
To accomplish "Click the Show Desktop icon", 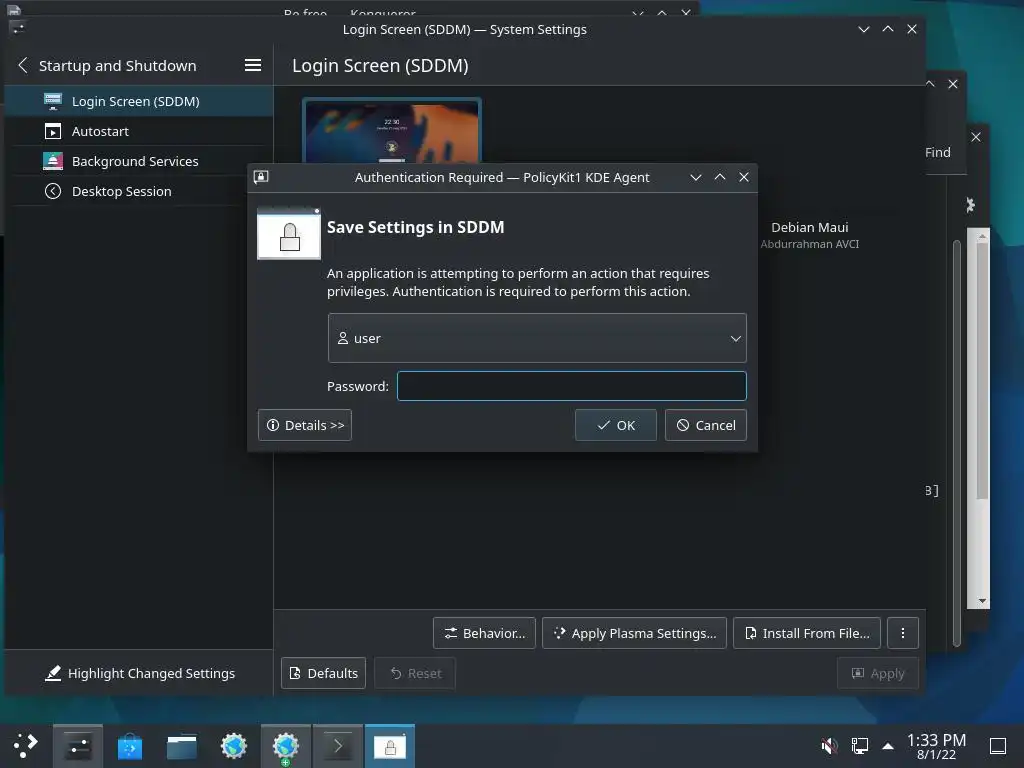I will (x=998, y=746).
